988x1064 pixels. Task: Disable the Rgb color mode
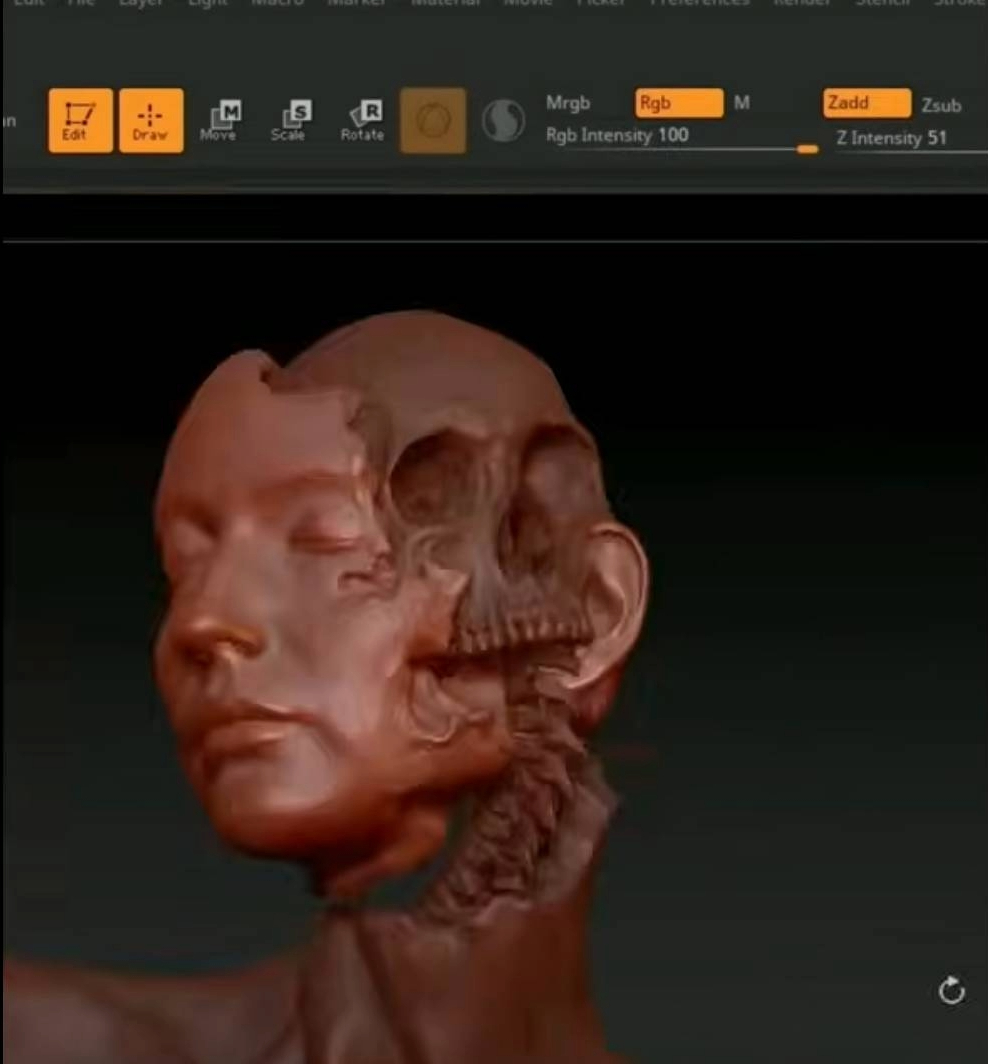tap(678, 102)
